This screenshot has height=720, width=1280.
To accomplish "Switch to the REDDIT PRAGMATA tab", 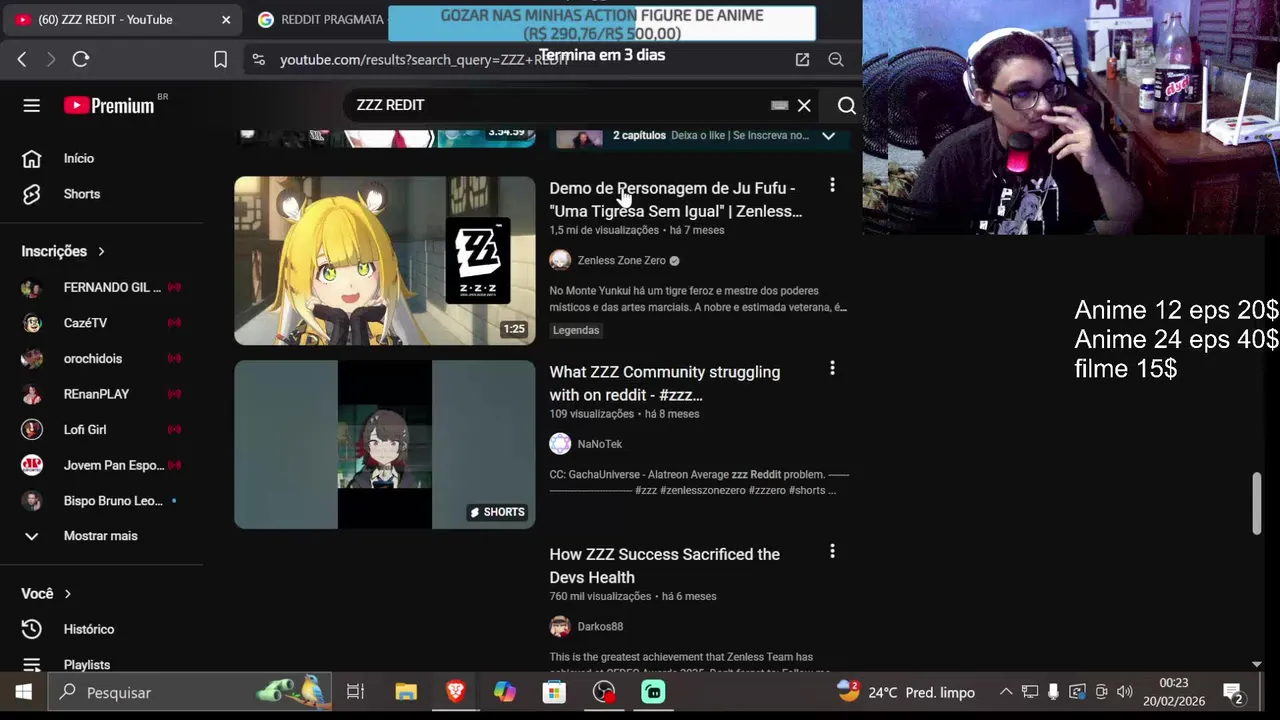I will point(320,19).
